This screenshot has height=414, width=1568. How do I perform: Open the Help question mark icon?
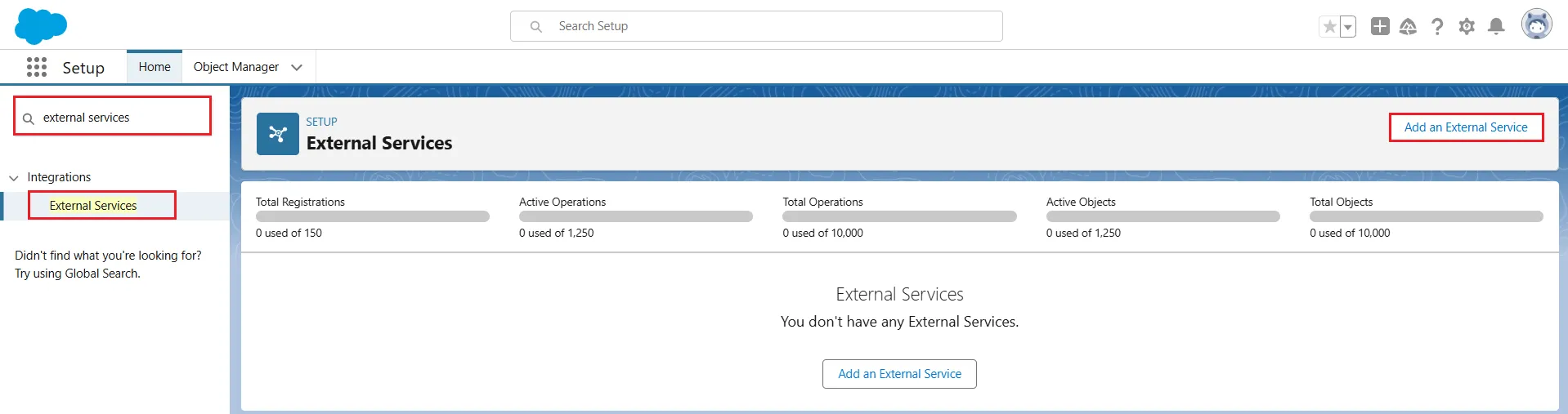pos(1437,27)
